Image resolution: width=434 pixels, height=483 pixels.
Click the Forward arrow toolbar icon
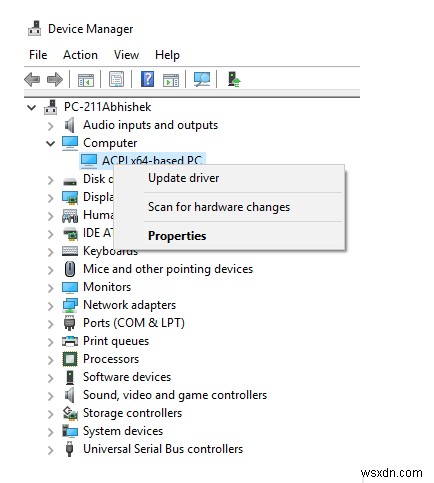point(55,80)
